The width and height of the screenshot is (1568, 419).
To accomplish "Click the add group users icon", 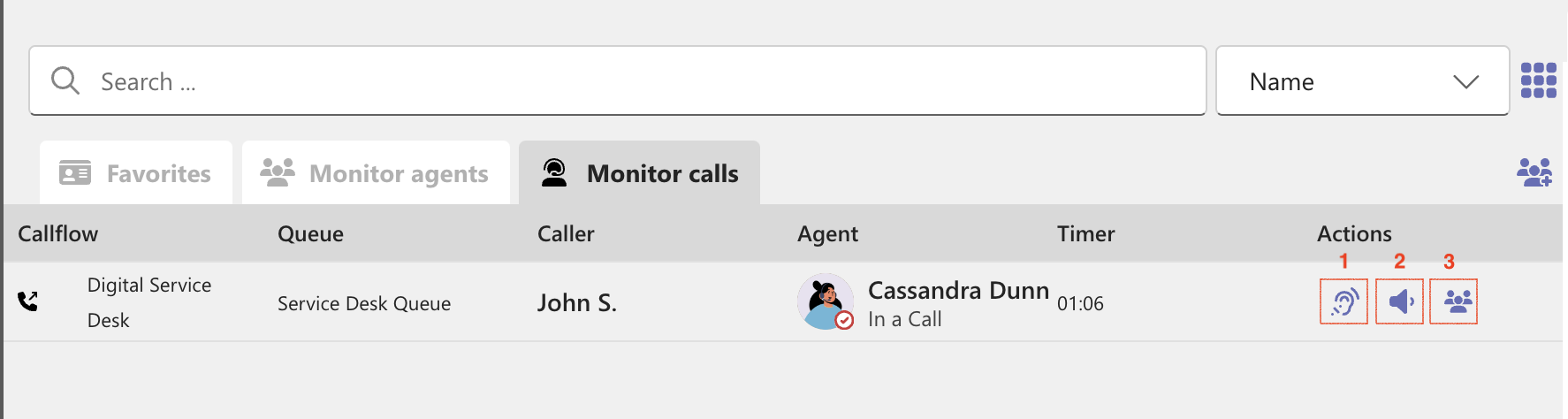I will pos(1534,172).
